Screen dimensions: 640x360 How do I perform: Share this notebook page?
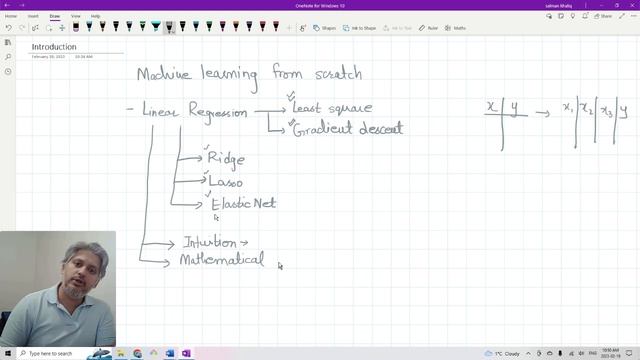(603, 16)
